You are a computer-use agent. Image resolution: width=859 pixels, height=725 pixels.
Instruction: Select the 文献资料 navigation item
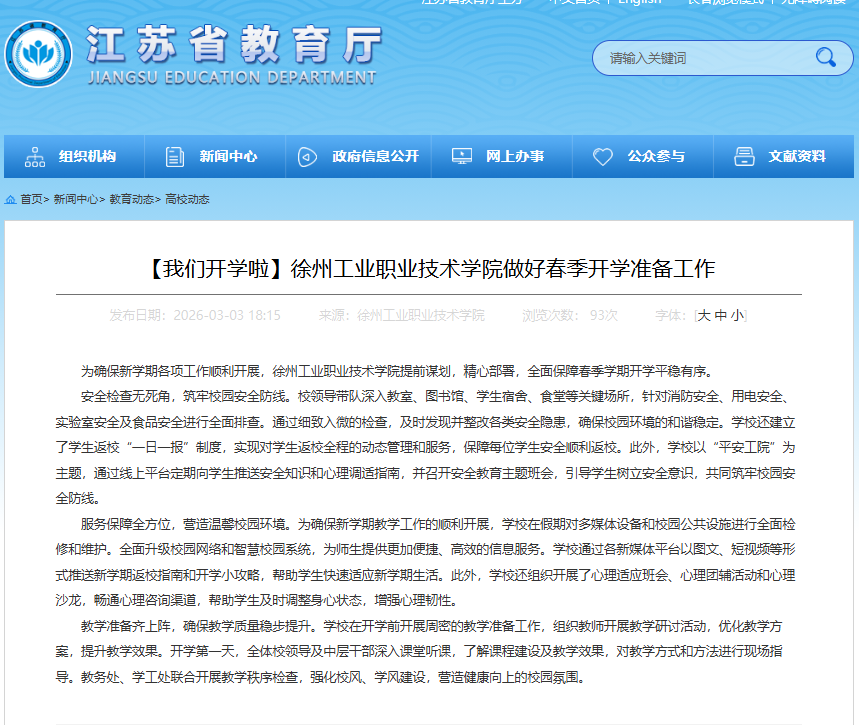coord(797,157)
